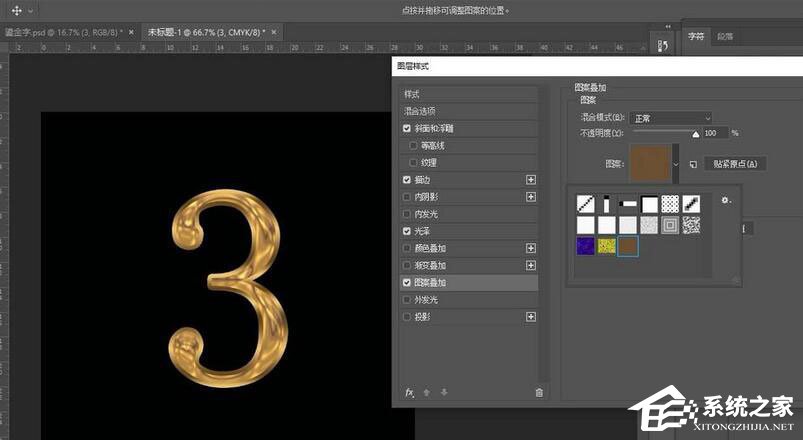Open 混合选项 in the styles list

tap(419, 111)
